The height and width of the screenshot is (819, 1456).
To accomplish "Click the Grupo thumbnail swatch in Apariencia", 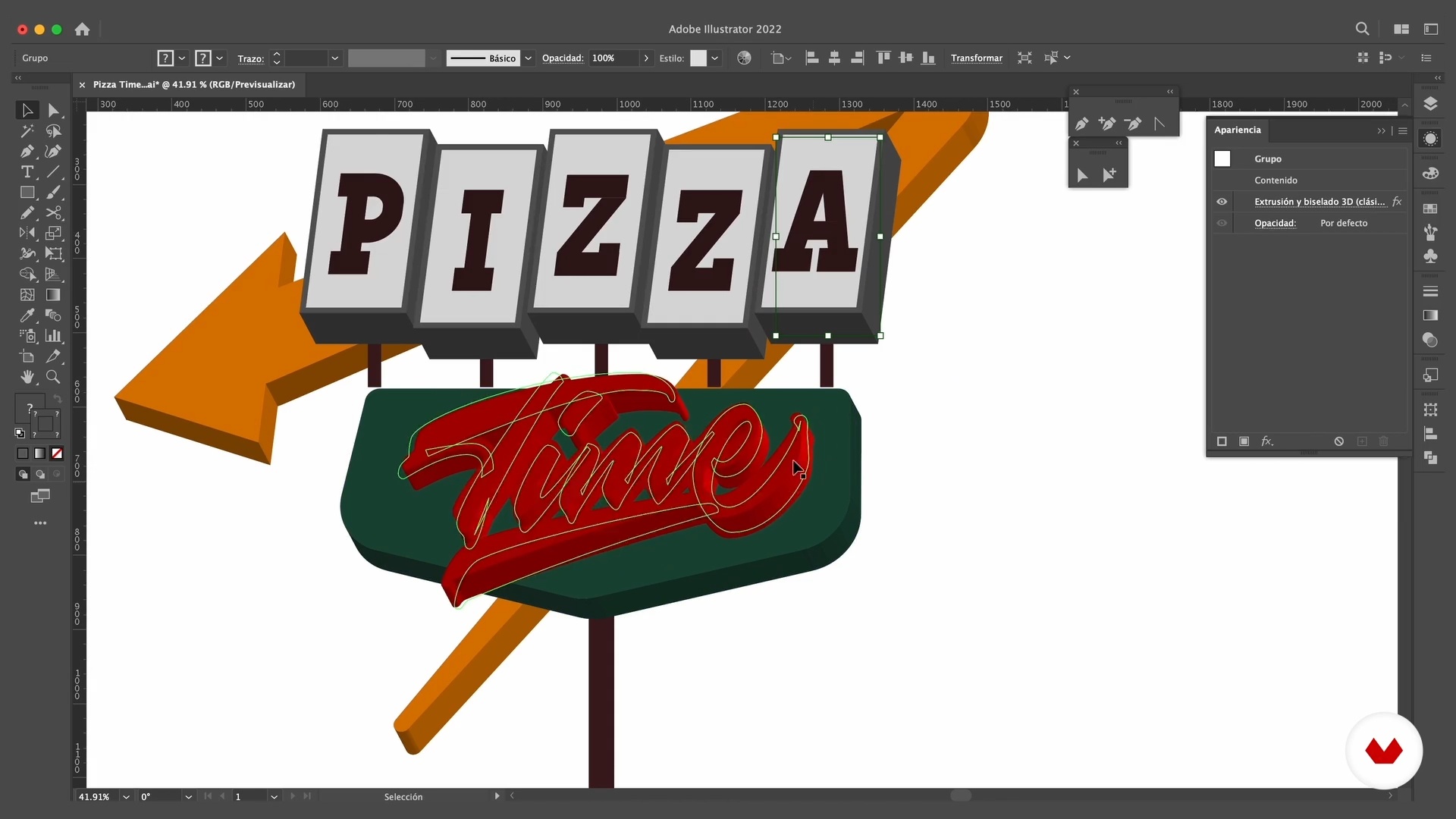I will coord(1222,158).
